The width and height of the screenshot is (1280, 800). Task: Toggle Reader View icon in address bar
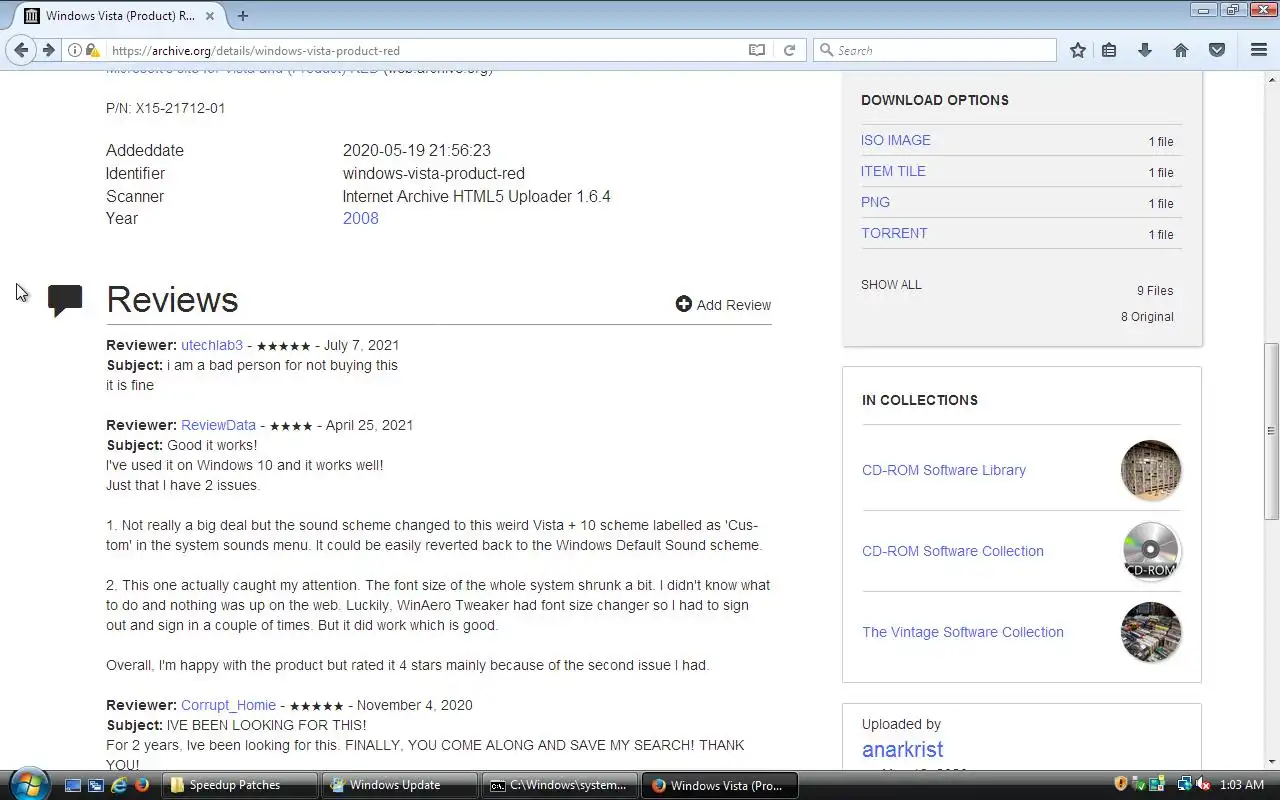(757, 50)
